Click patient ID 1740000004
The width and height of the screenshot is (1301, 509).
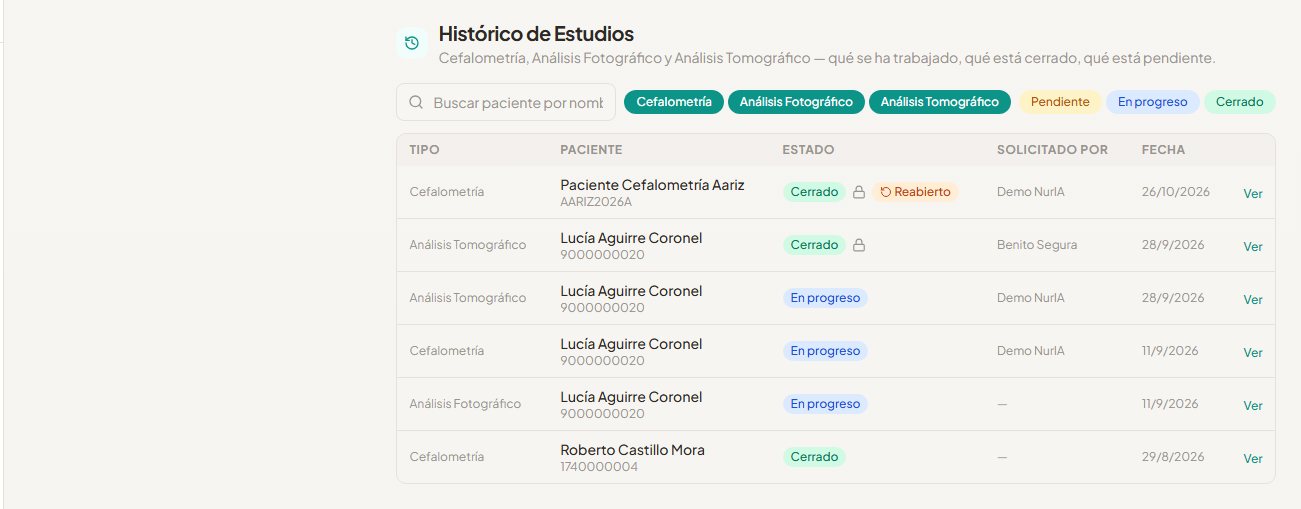pos(599,467)
